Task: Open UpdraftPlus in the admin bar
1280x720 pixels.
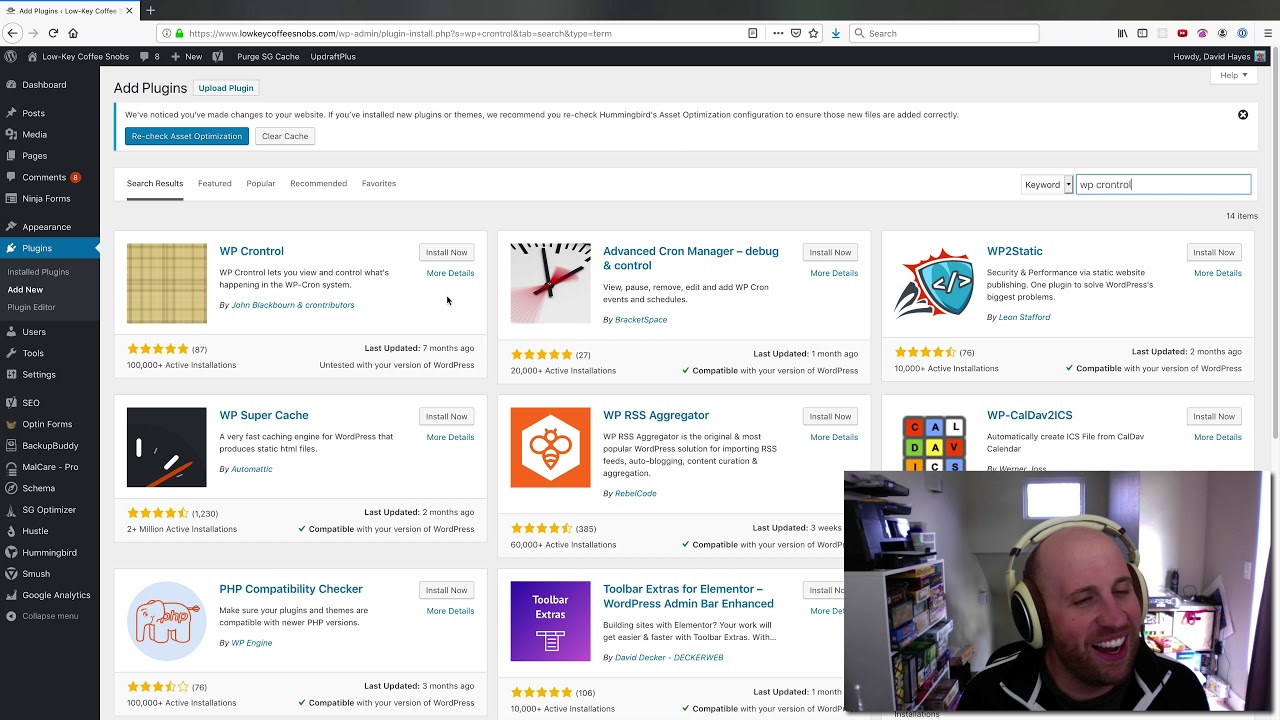Action: pos(333,56)
